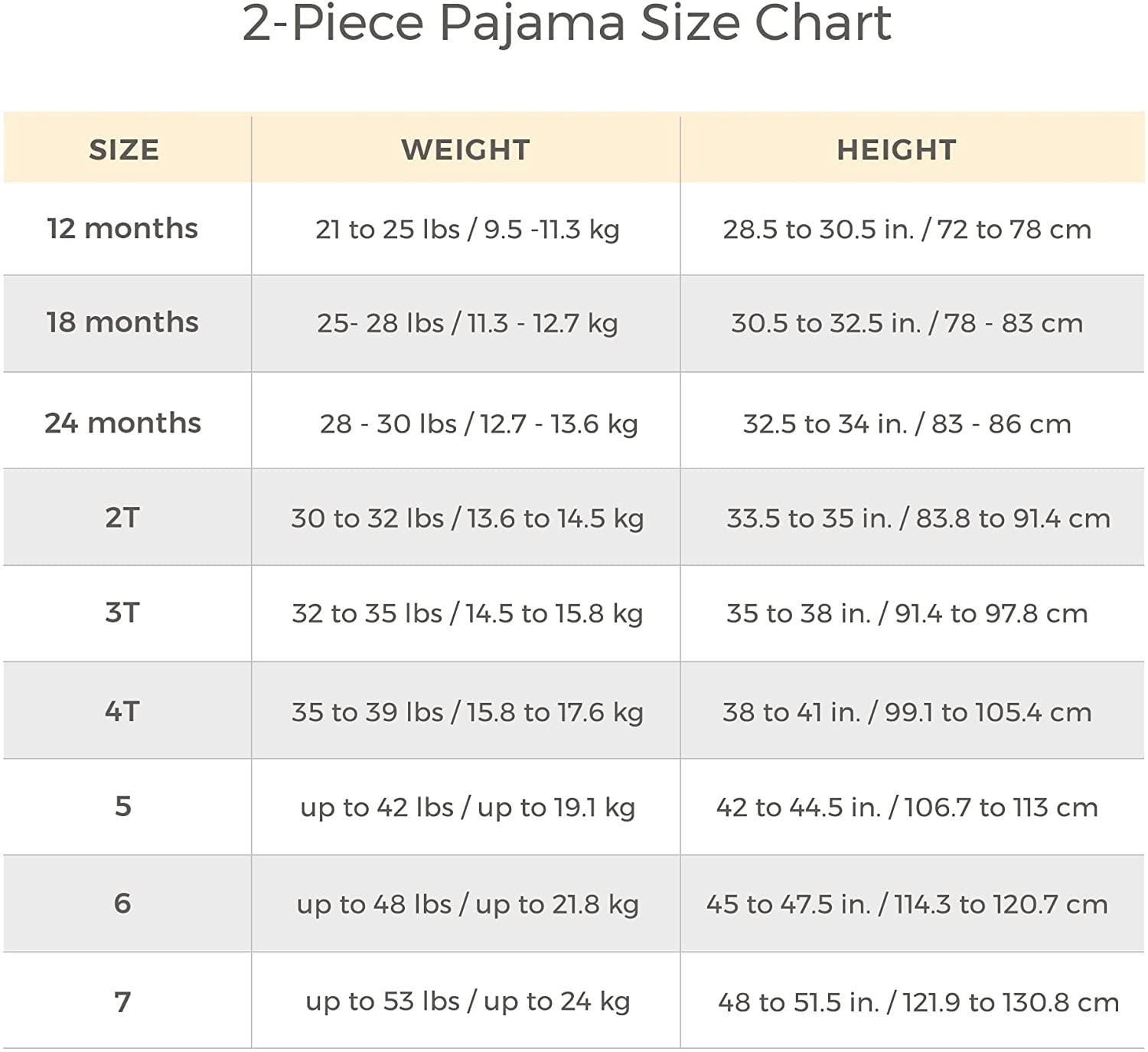Click the size 5 row label

122,806
